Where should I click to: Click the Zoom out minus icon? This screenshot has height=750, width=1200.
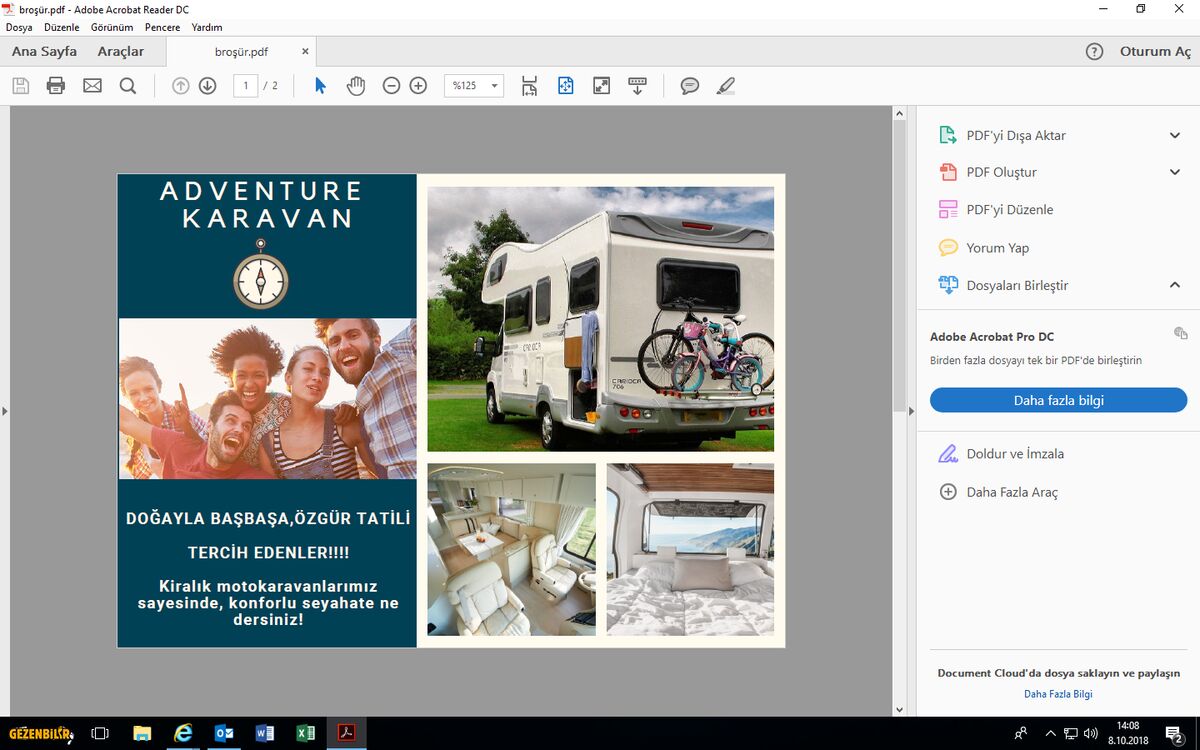(391, 86)
